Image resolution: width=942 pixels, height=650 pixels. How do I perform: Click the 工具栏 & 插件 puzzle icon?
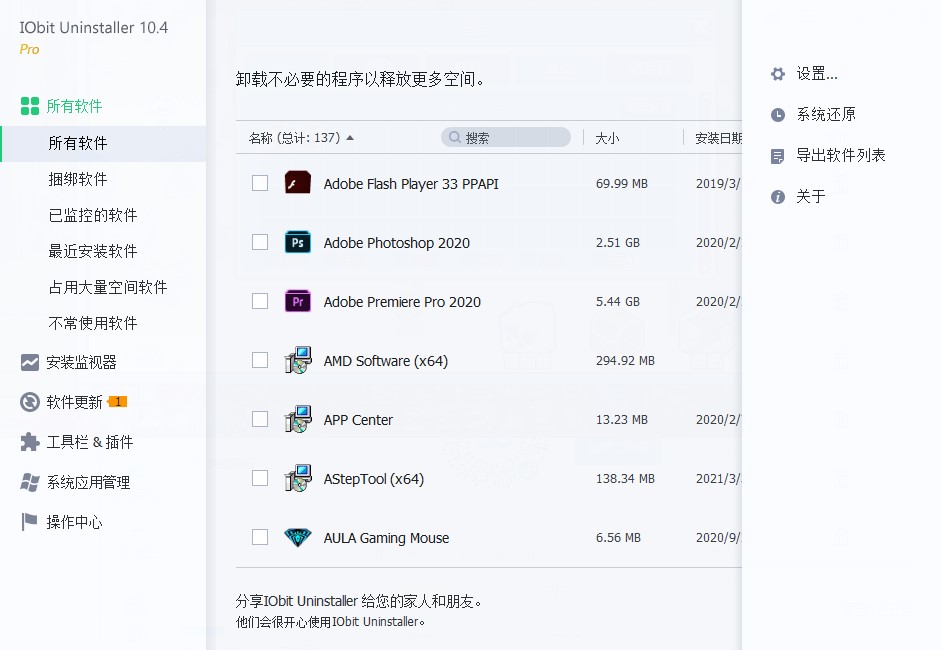coord(27,442)
